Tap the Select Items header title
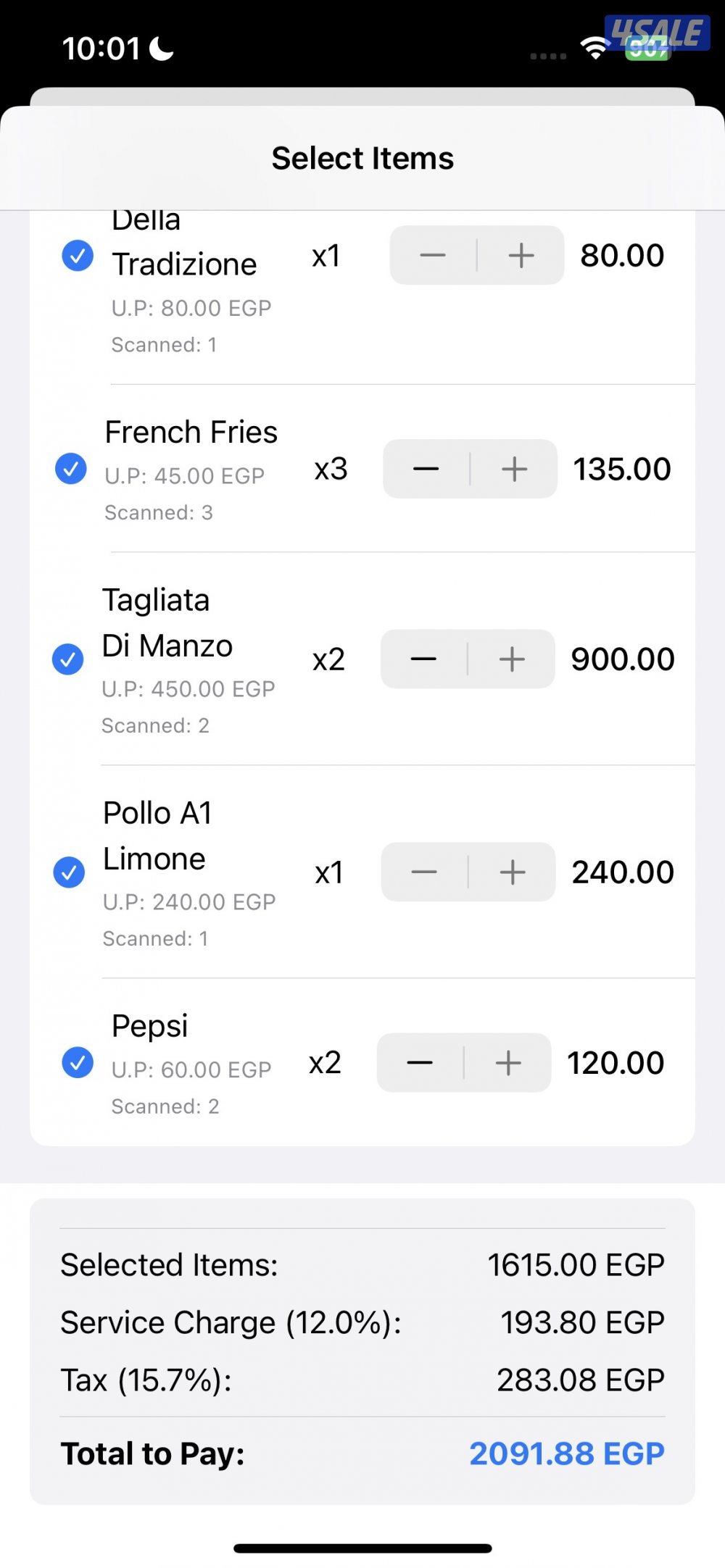Screen dimensions: 725x1568 tap(362, 158)
